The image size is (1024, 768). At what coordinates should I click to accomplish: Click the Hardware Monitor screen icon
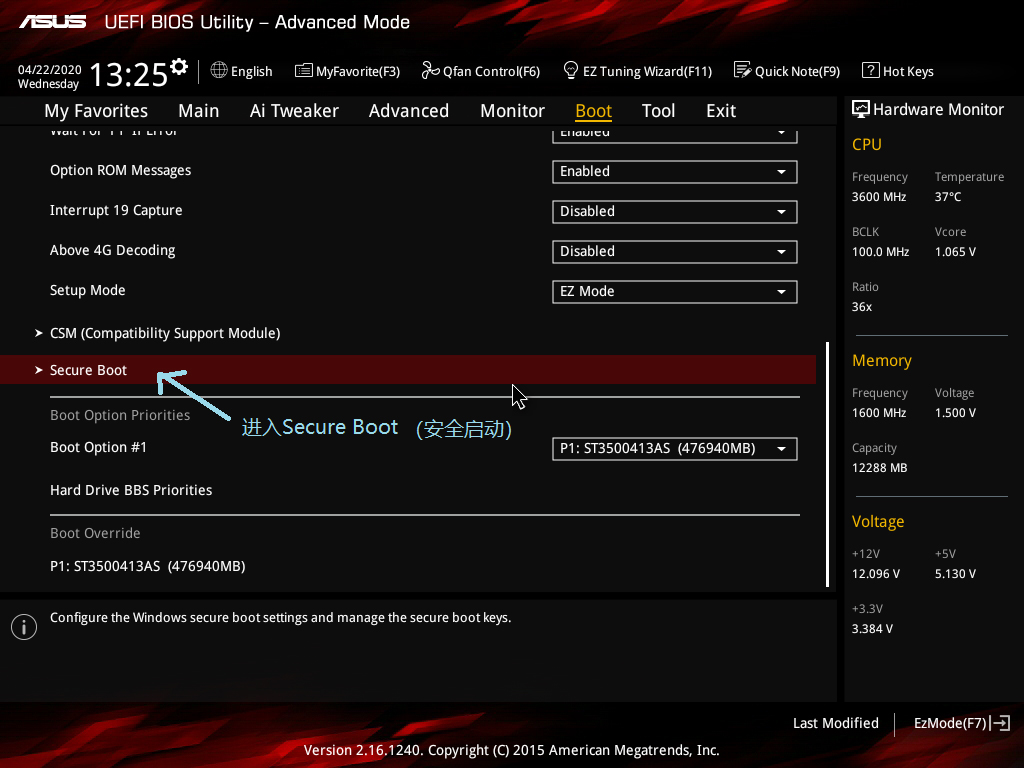click(x=861, y=110)
